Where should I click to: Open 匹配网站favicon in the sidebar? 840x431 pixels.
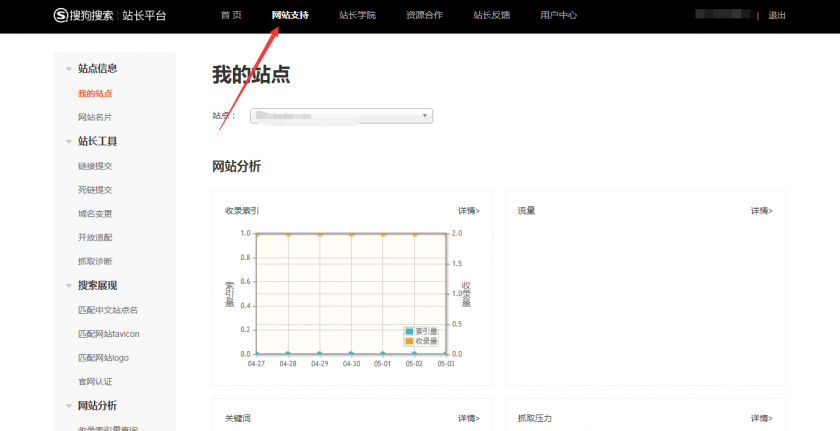(x=108, y=334)
